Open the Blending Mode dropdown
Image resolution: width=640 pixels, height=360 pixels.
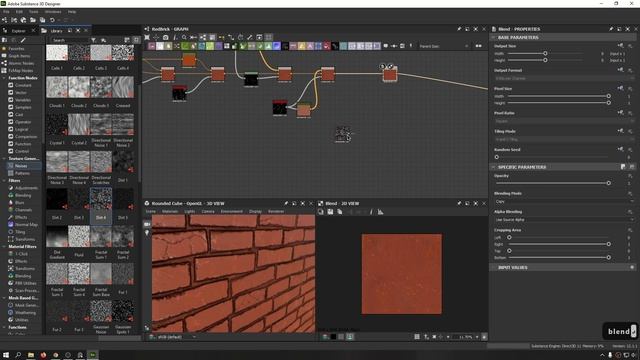click(564, 202)
